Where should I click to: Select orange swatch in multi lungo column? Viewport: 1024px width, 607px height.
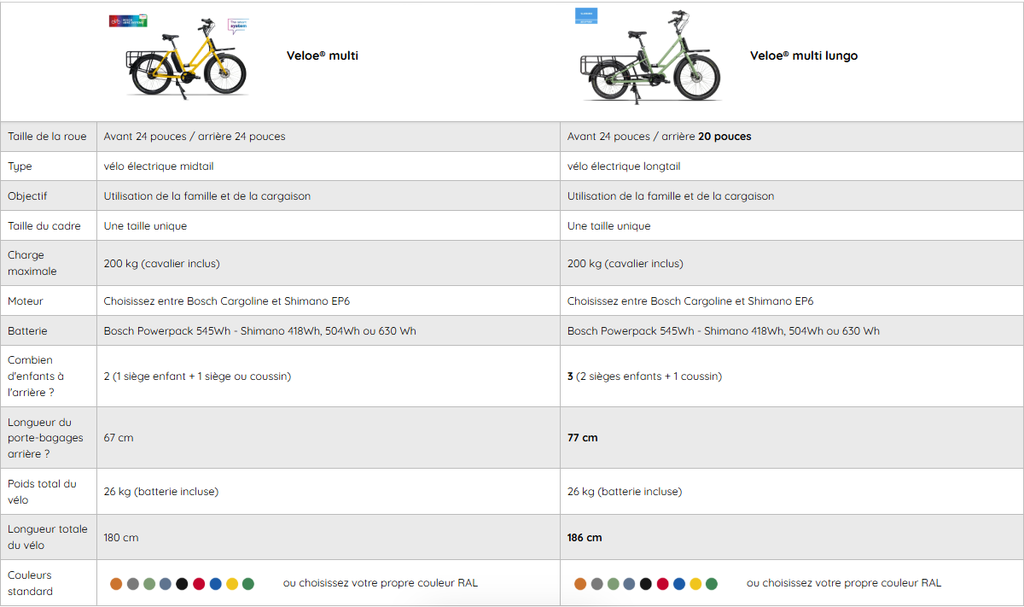click(x=581, y=583)
